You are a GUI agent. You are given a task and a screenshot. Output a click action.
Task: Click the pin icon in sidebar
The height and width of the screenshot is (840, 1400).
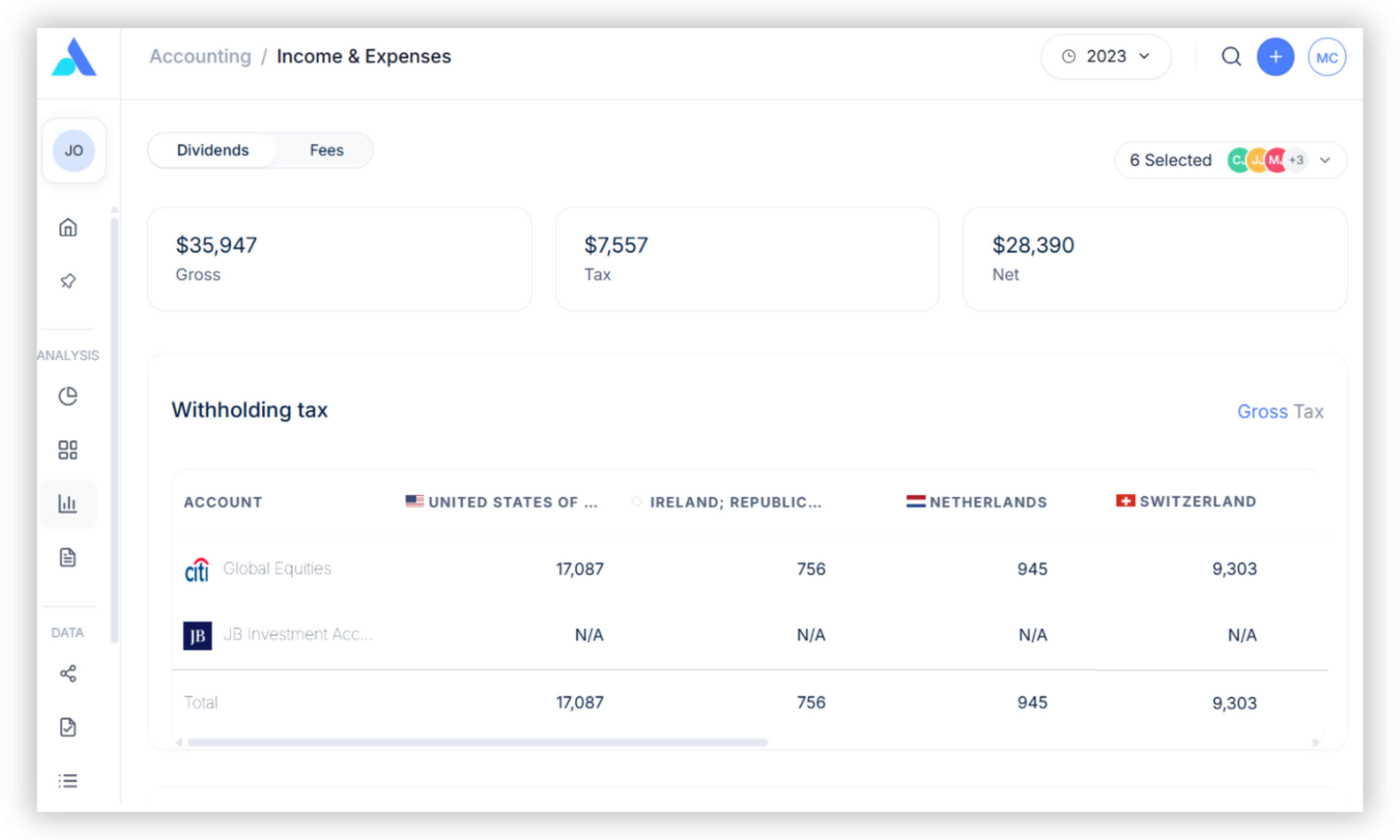[68, 281]
